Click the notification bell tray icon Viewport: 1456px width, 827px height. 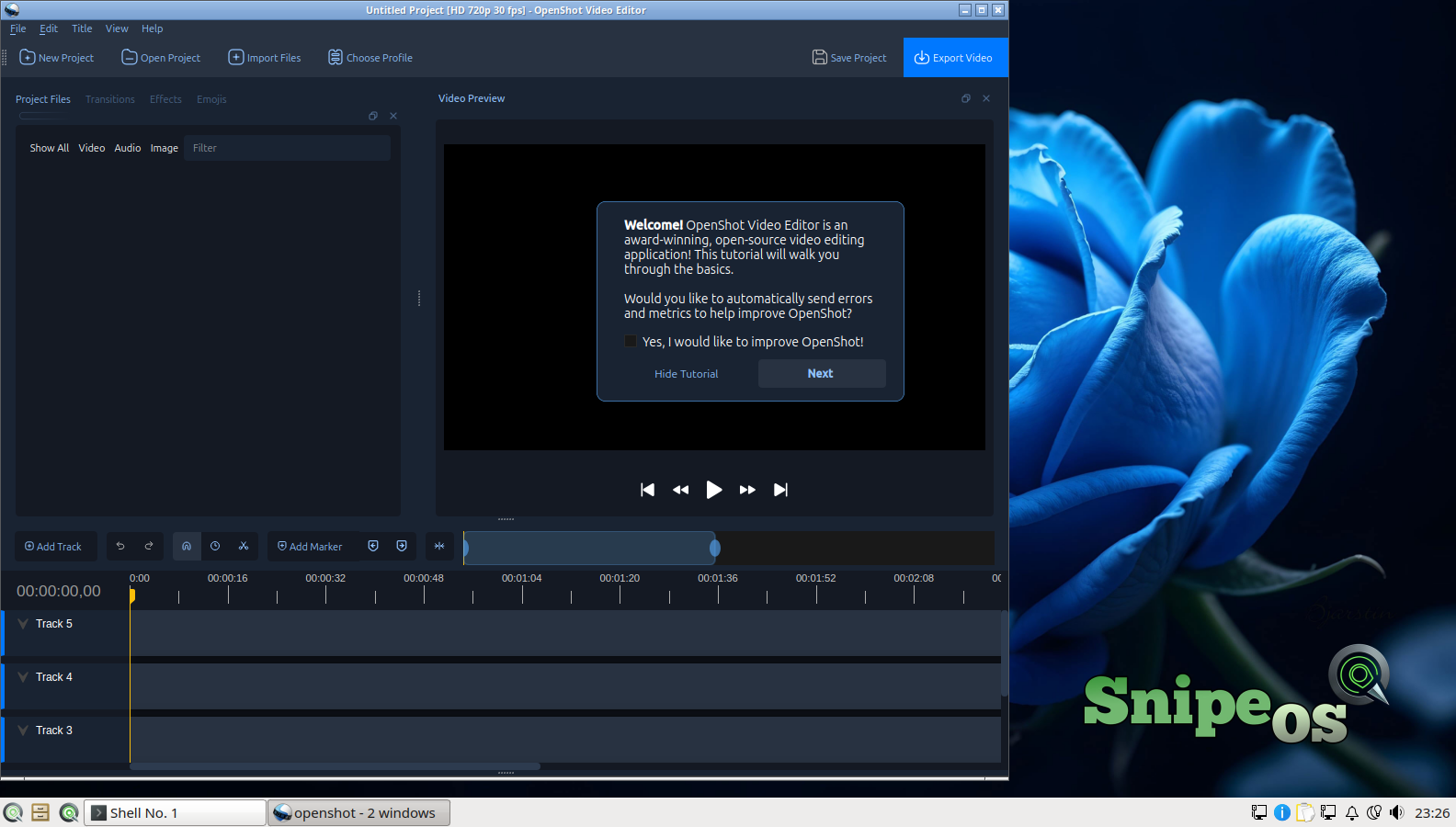coord(1352,812)
